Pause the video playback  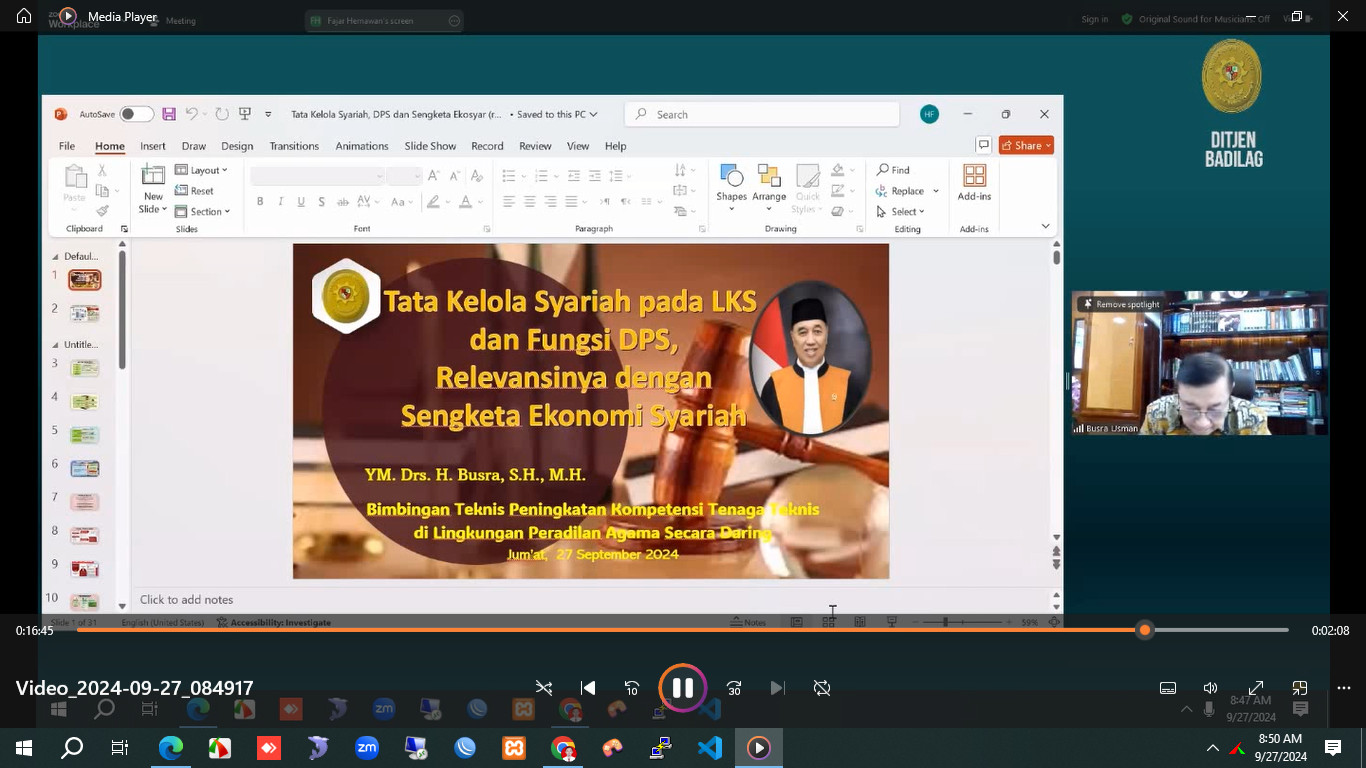point(683,688)
